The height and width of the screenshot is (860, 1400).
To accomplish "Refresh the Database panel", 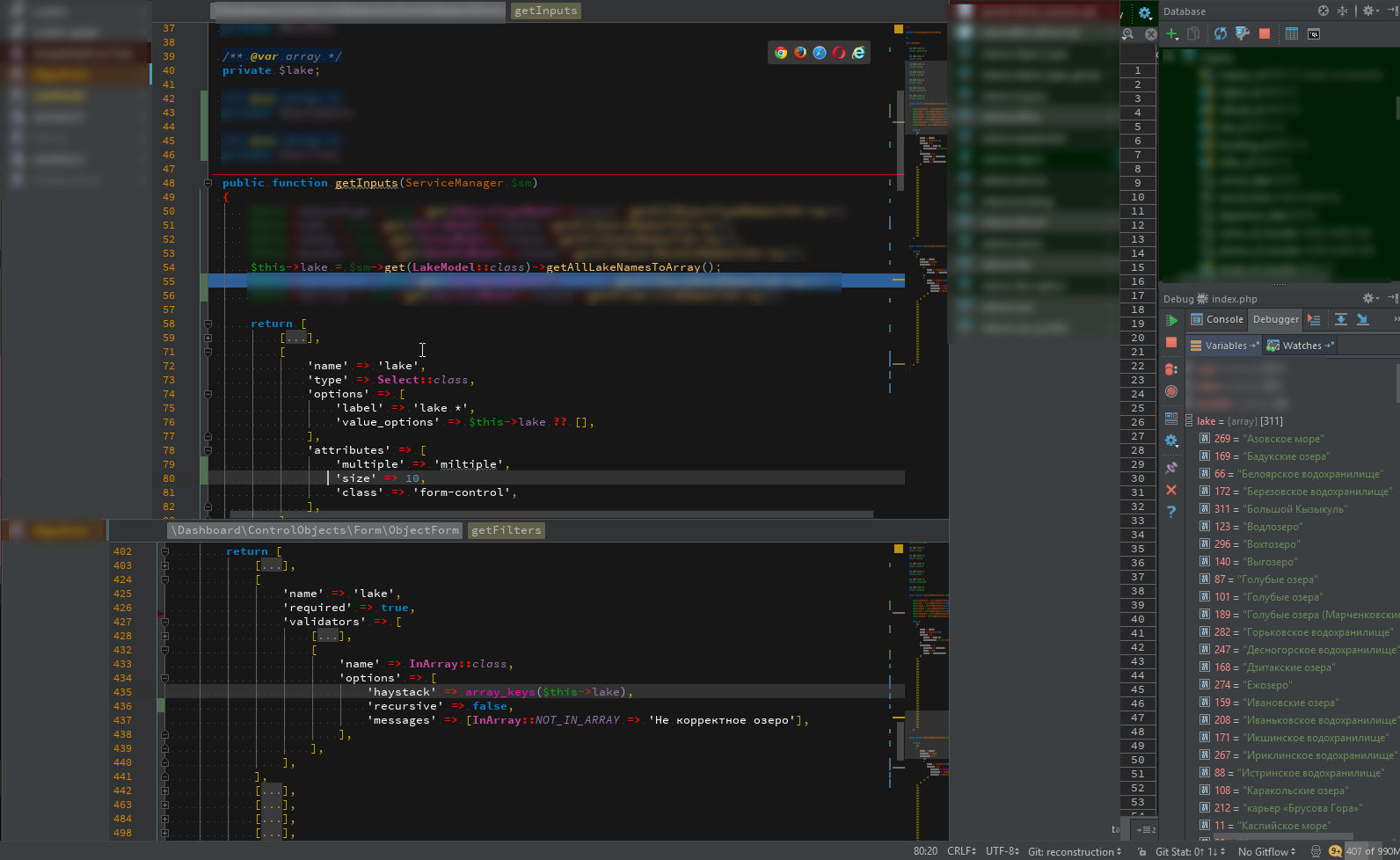I will pos(1221,33).
